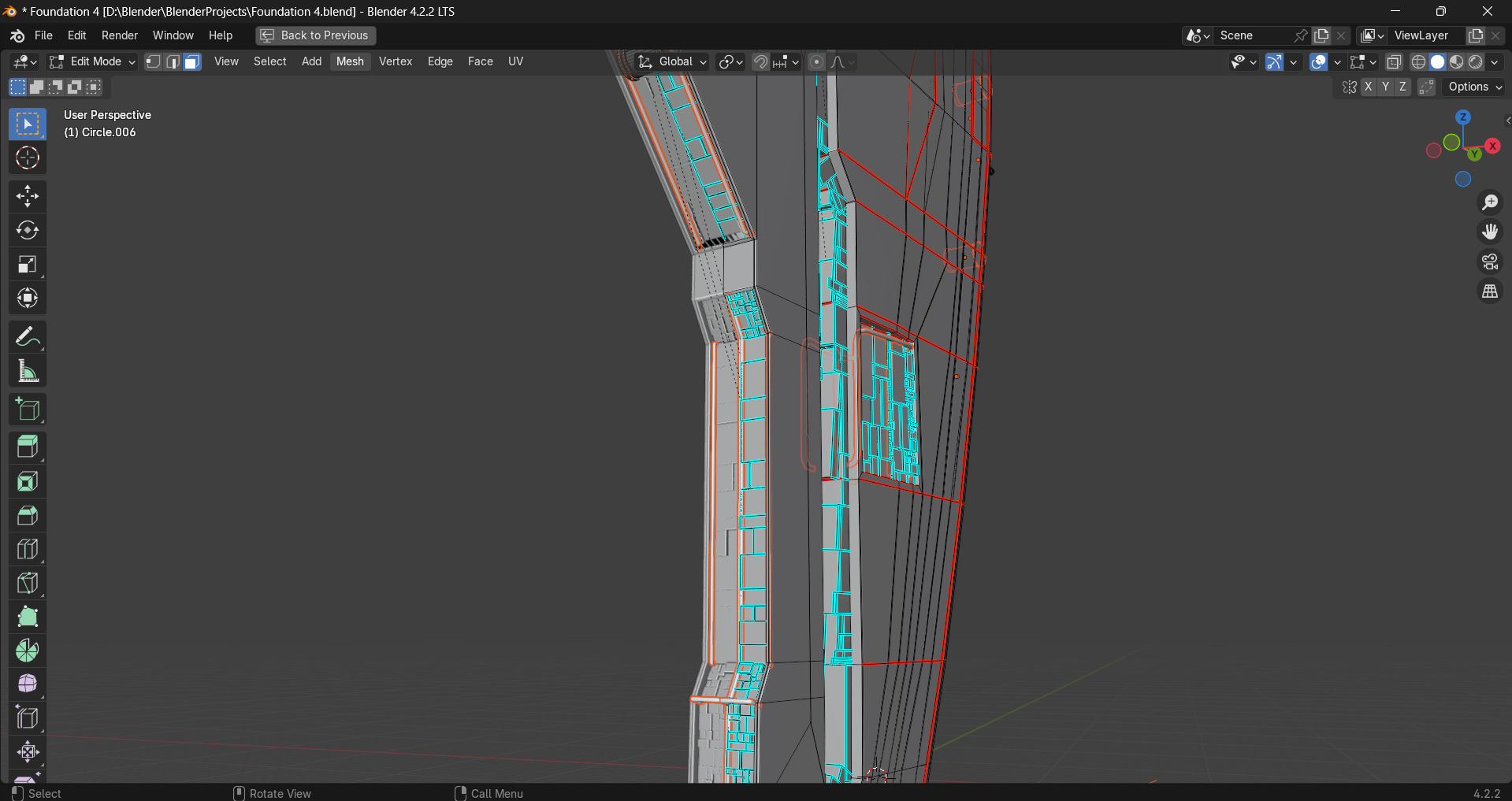Toggle proportional editing
The height and width of the screenshot is (801, 1512).
point(817,62)
